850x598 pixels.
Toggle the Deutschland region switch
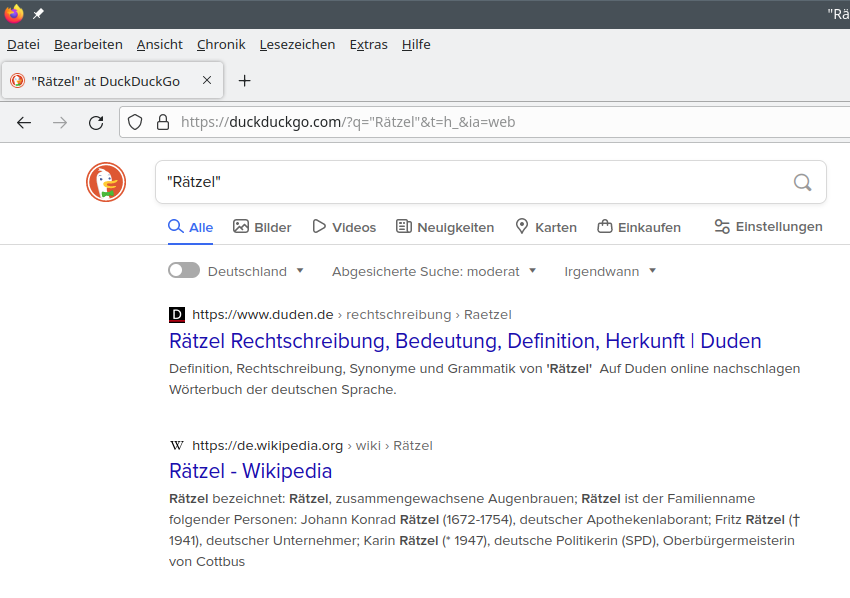tap(184, 271)
